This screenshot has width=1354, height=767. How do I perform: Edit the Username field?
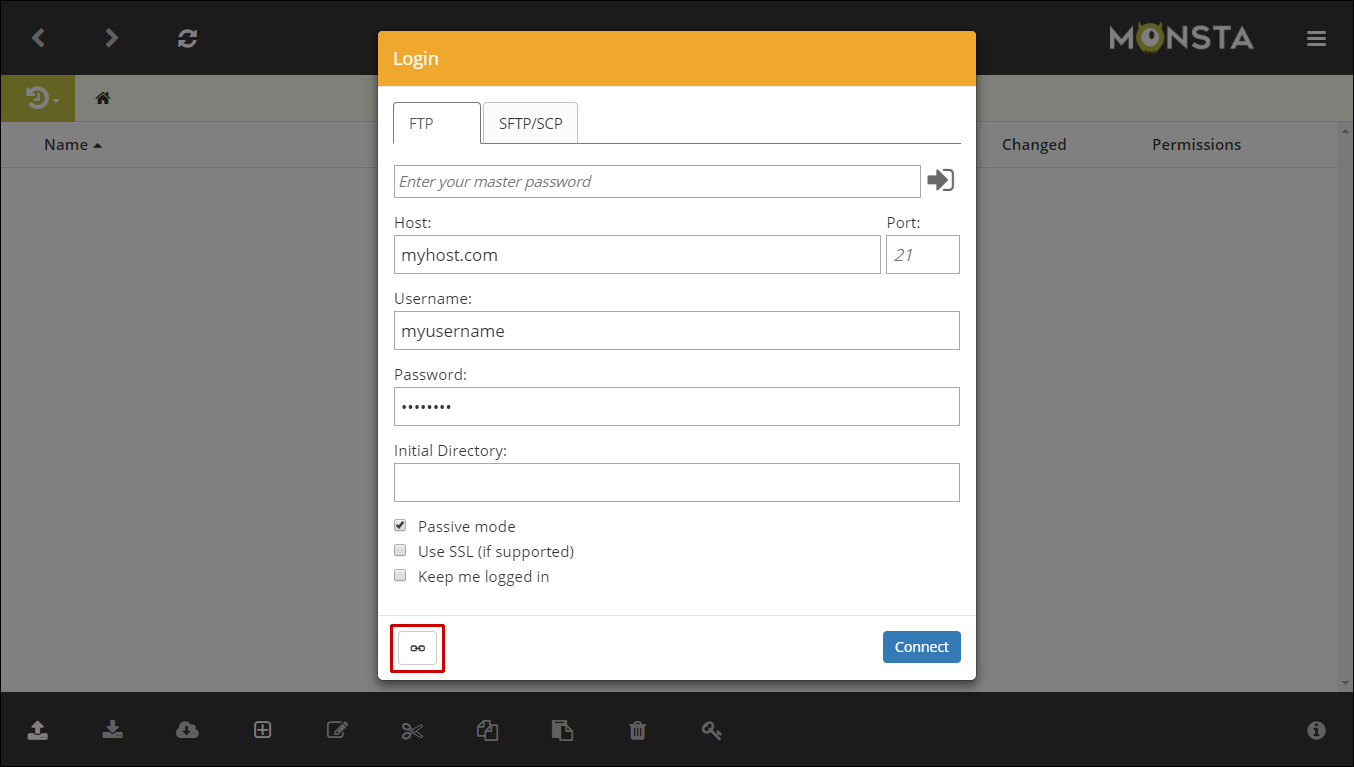pyautogui.click(x=676, y=330)
